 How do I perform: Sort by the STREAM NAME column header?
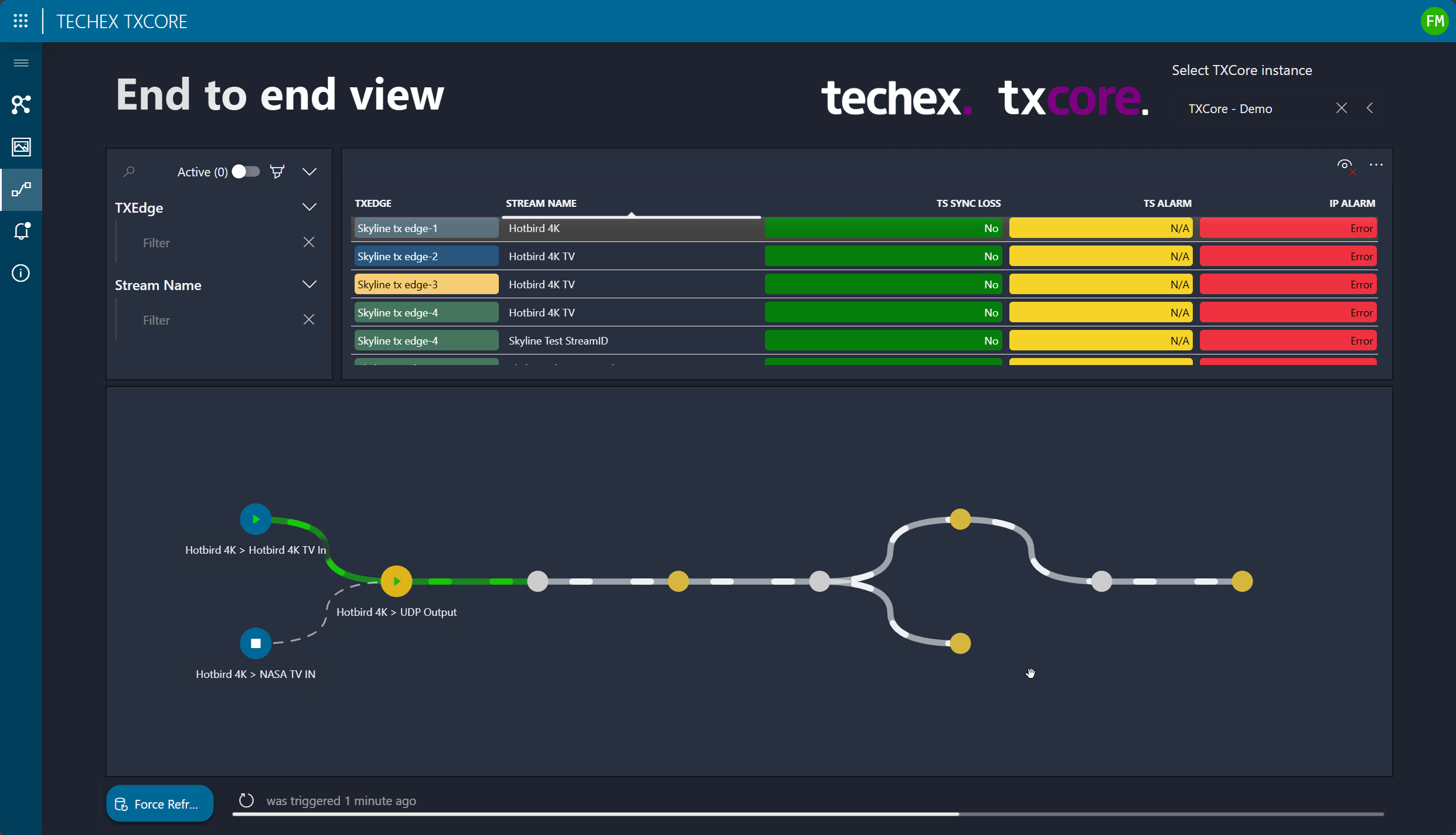[541, 203]
